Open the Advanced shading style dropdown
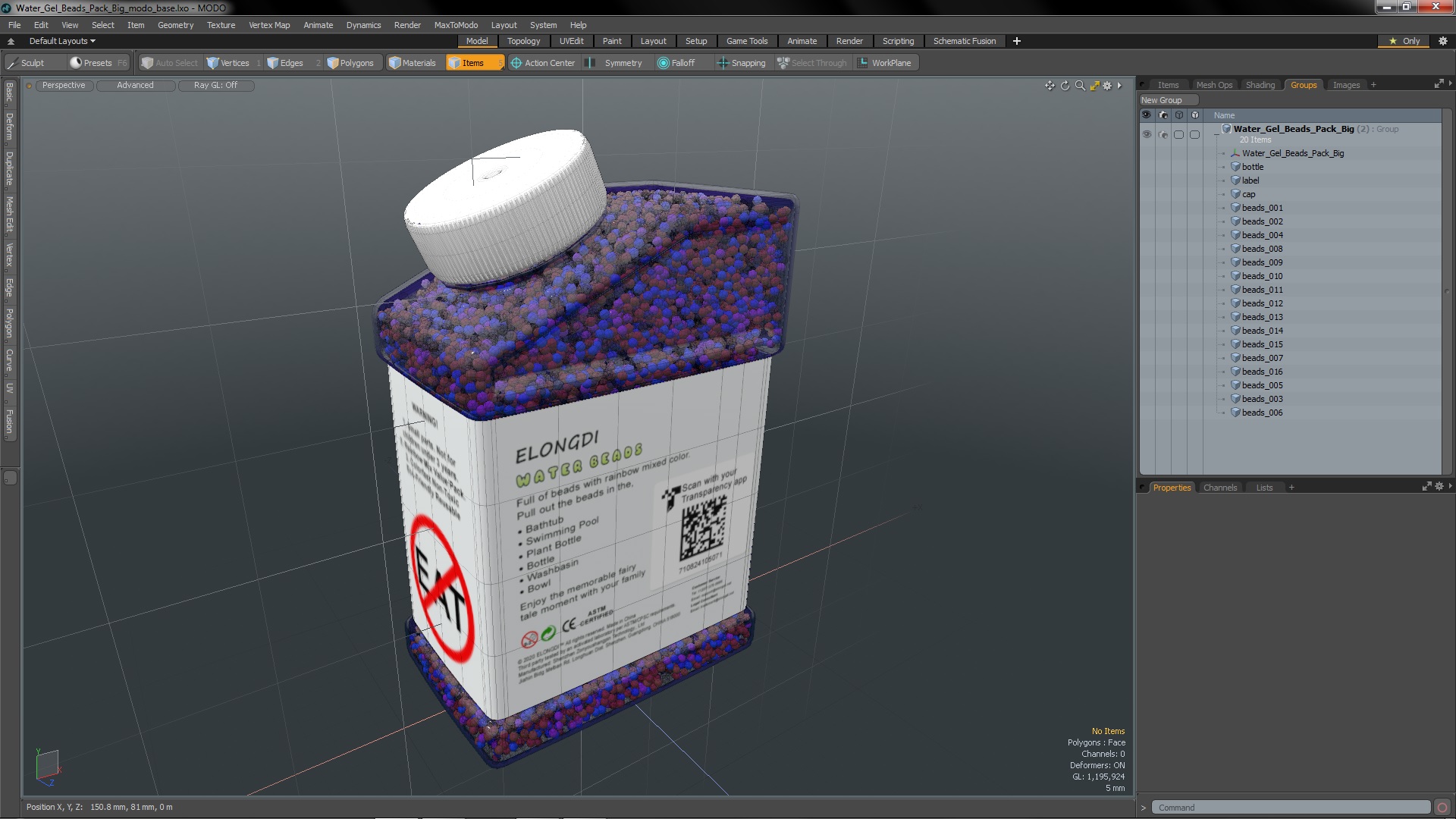 [x=135, y=85]
